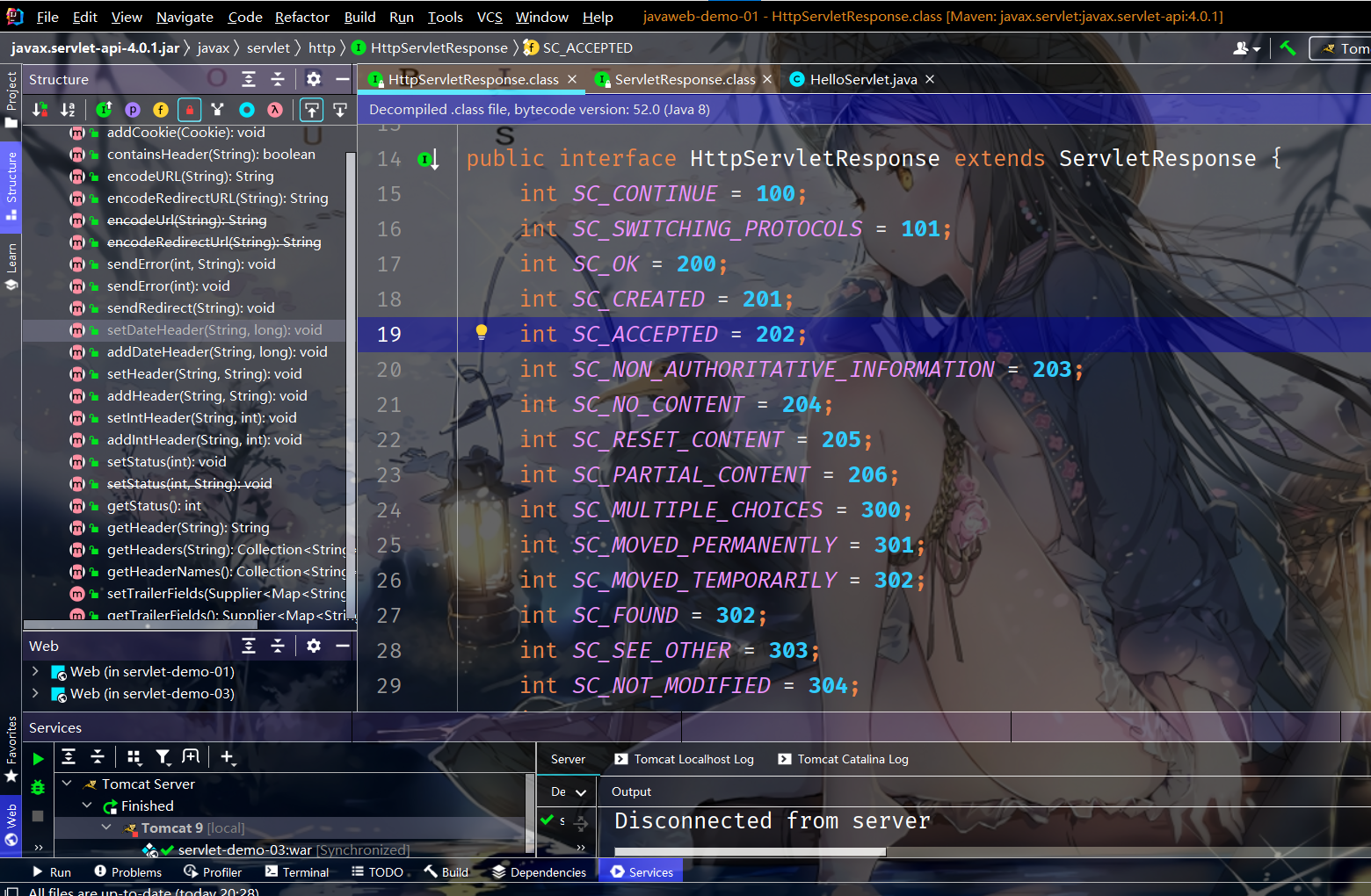Screen dimensions: 1371x896
Task: Click the servlet breadcrumb in navigation bar
Action: (x=268, y=48)
